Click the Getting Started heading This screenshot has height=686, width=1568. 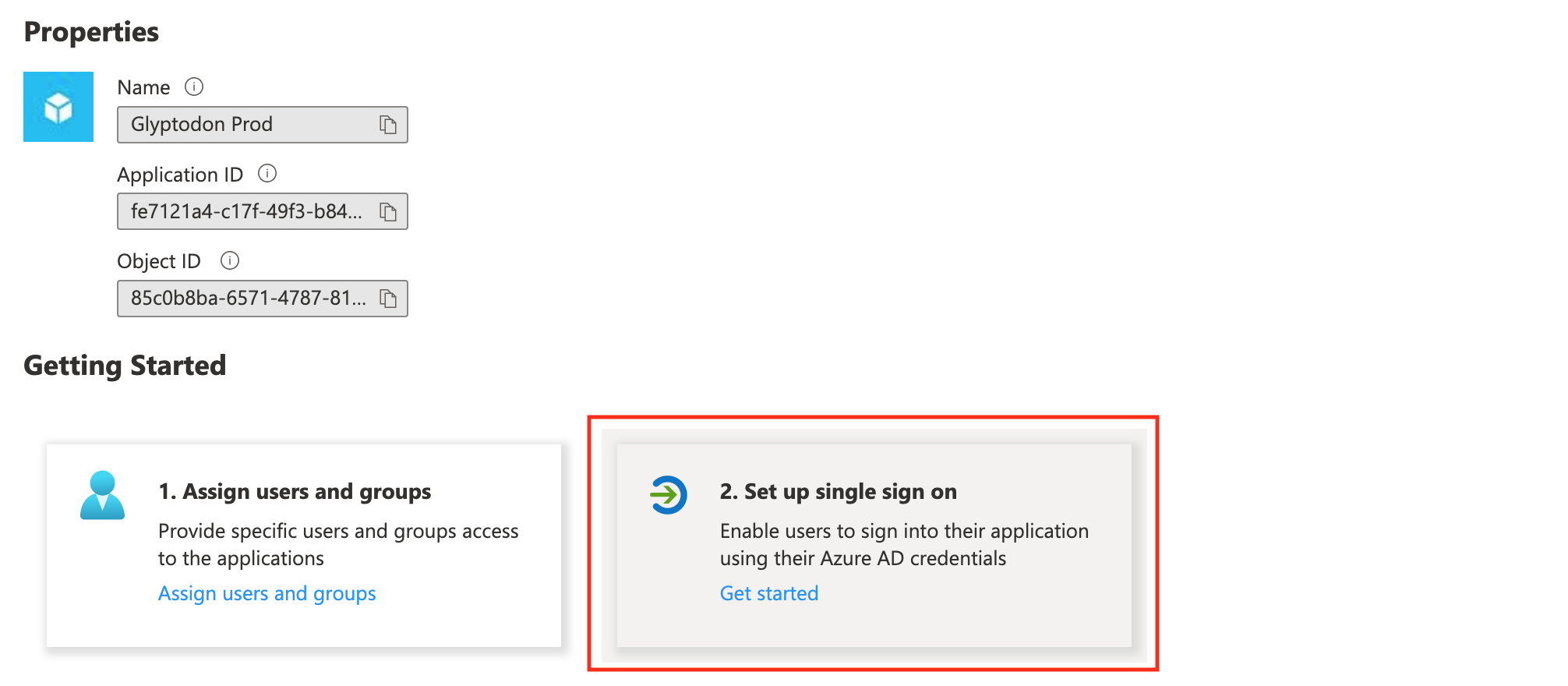pos(125,366)
